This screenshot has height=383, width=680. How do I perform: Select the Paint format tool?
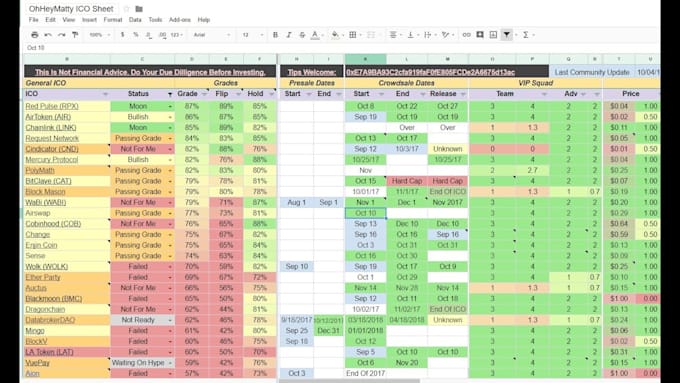point(75,35)
